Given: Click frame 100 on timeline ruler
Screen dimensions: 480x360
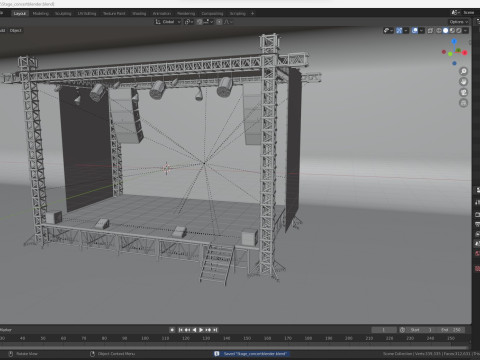Looking at the screenshot, I should [145, 338].
